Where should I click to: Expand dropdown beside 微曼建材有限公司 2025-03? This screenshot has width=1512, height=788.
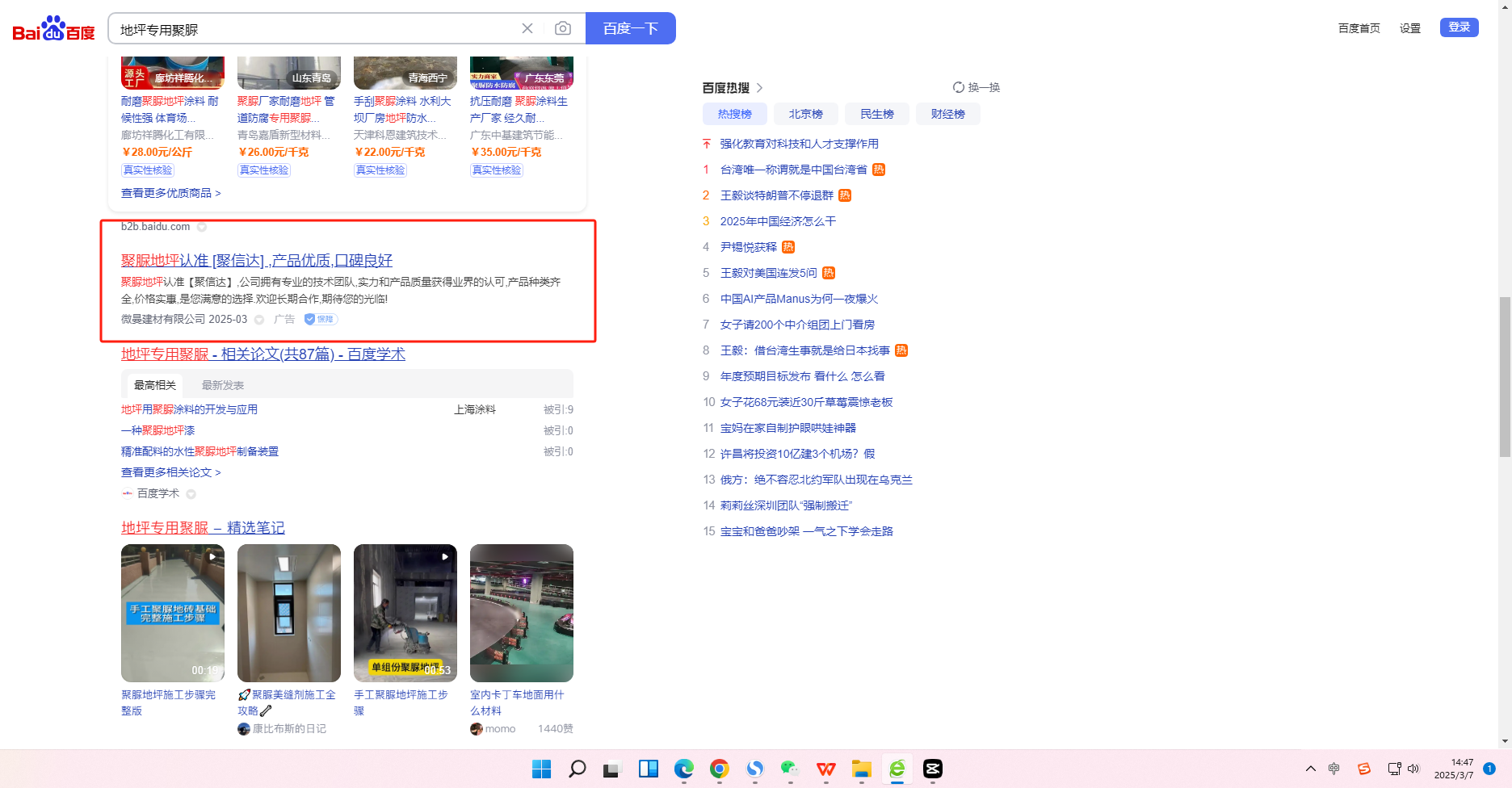[x=259, y=320]
